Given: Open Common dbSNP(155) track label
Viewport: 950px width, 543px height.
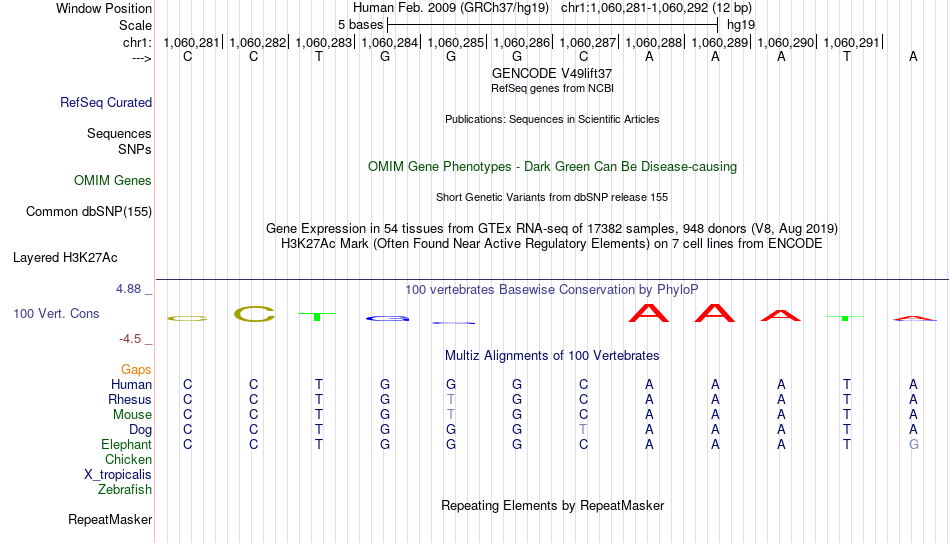Looking at the screenshot, I should (88, 212).
